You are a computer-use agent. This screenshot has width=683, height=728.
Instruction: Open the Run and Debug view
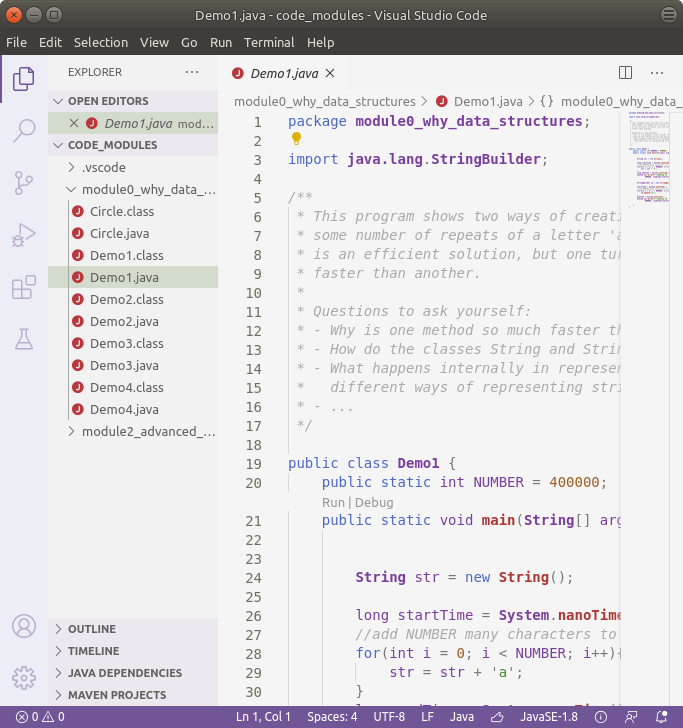24,236
